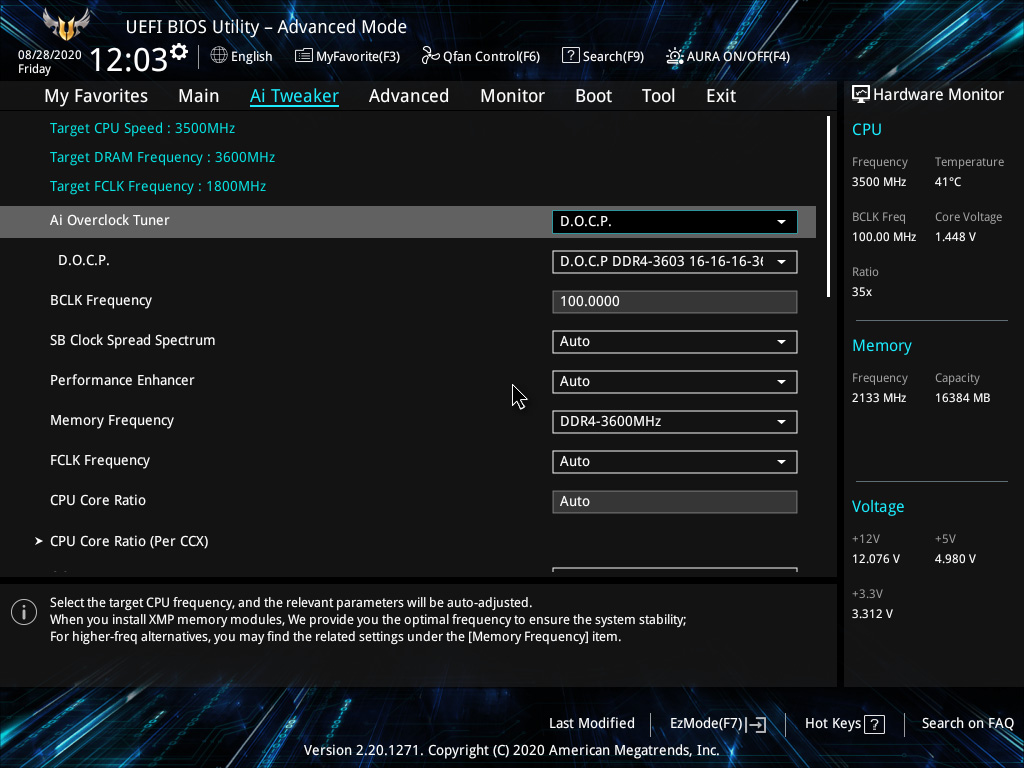Go to the Exit tab
Screen dimensions: 1024x768
point(721,96)
